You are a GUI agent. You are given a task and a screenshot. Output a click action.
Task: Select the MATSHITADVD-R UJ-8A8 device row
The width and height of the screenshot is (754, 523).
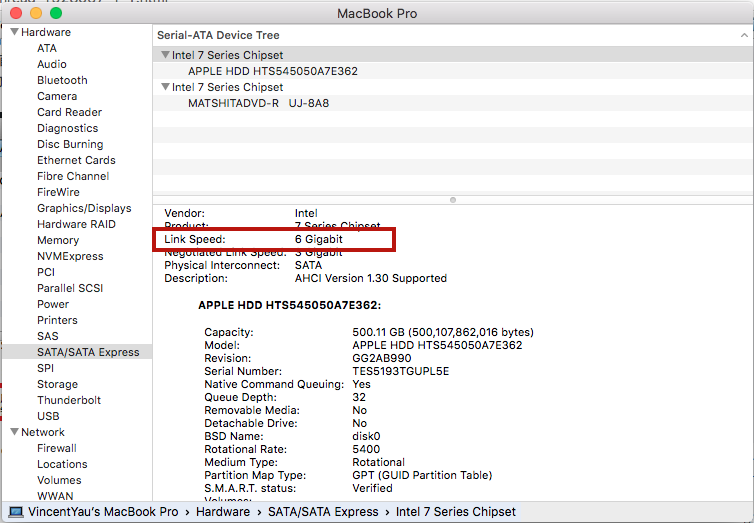(452, 103)
